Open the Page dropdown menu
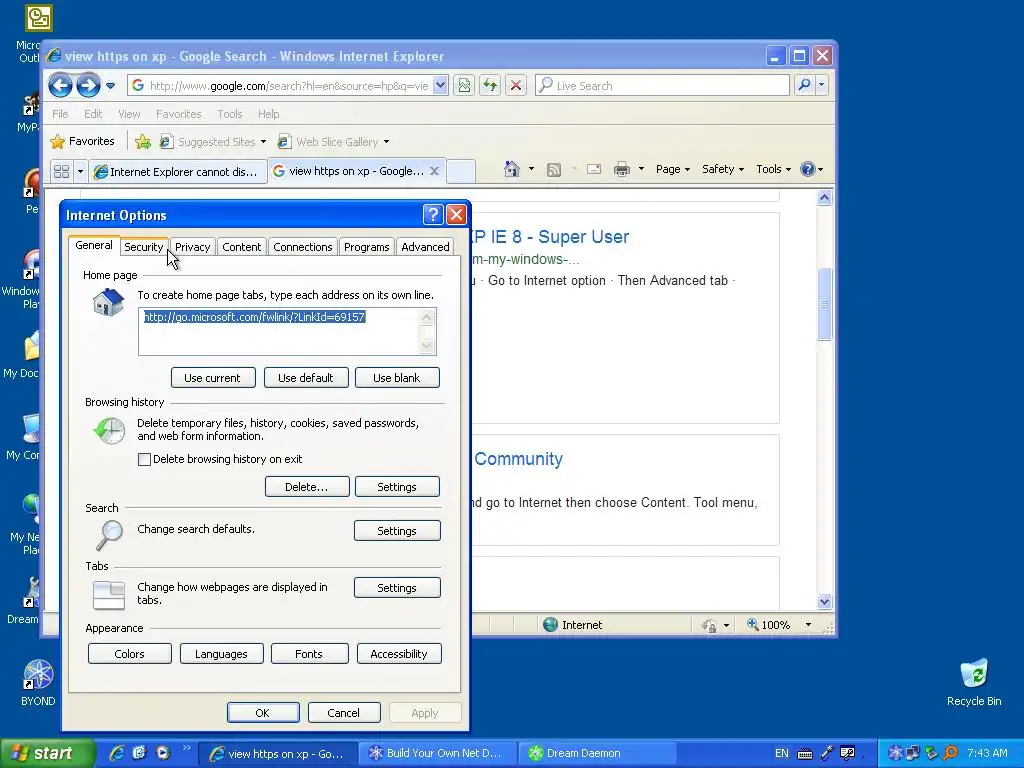This screenshot has width=1024, height=768. click(673, 169)
